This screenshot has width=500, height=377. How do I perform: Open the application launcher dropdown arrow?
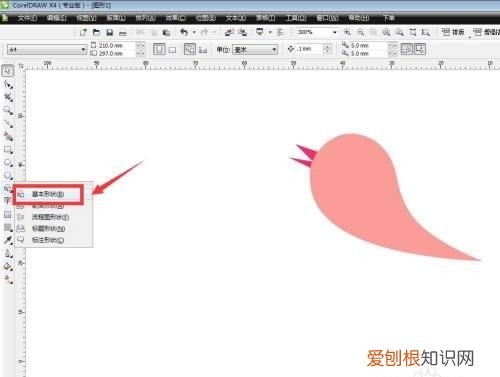click(270, 32)
